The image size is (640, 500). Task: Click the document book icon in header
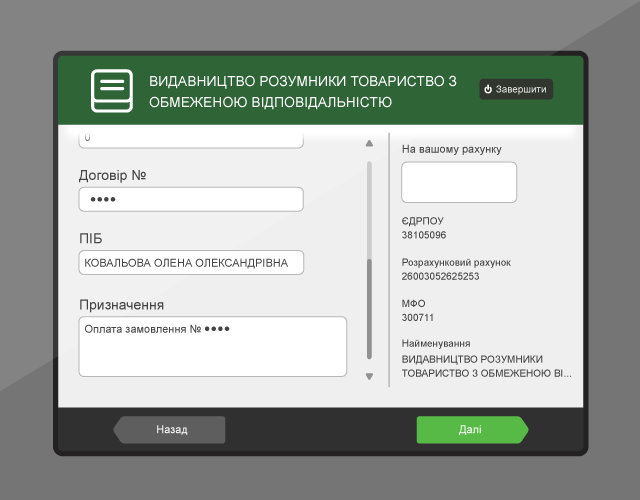tap(112, 91)
